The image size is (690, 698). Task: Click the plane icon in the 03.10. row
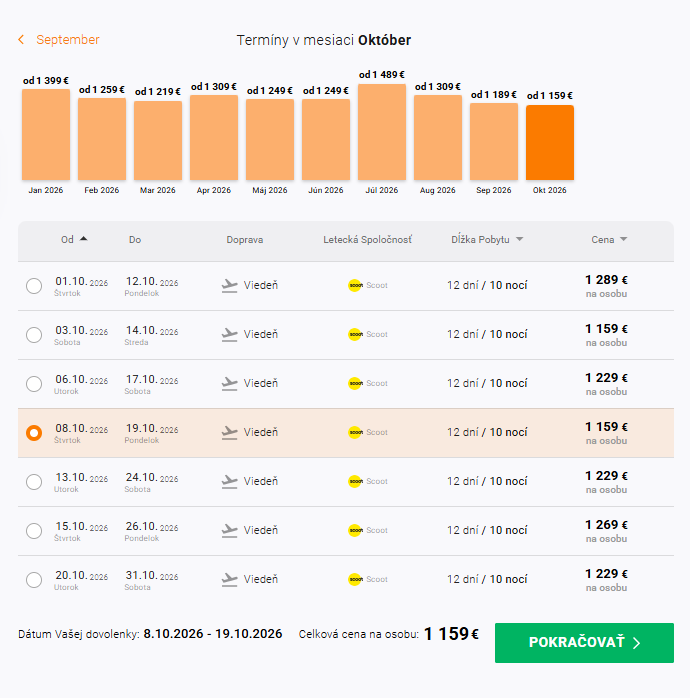click(230, 334)
